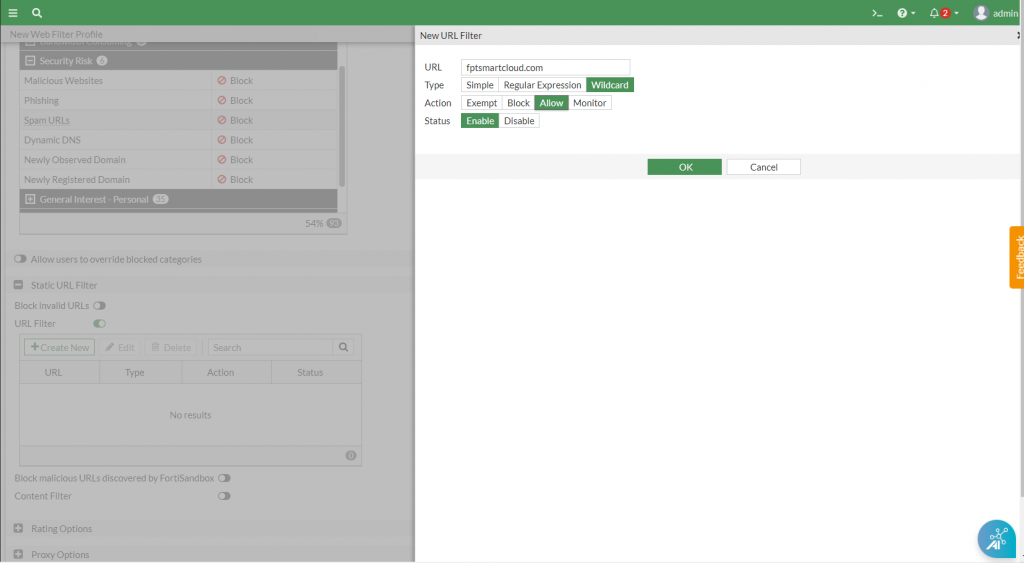Open the admin user menu
Screen dimensions: 1024x563
pos(995,13)
